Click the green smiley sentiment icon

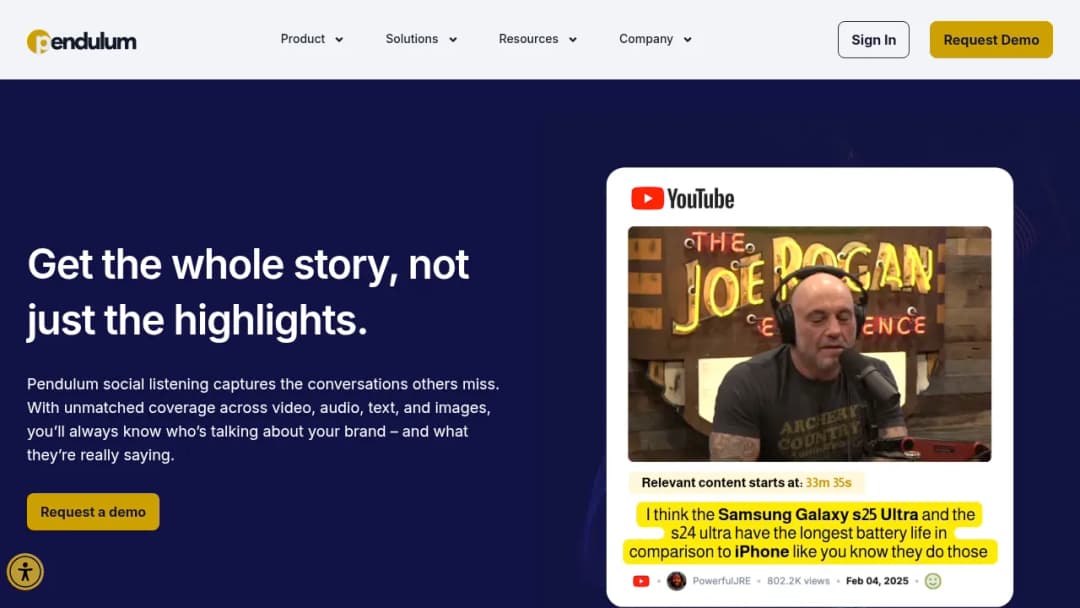click(x=933, y=581)
